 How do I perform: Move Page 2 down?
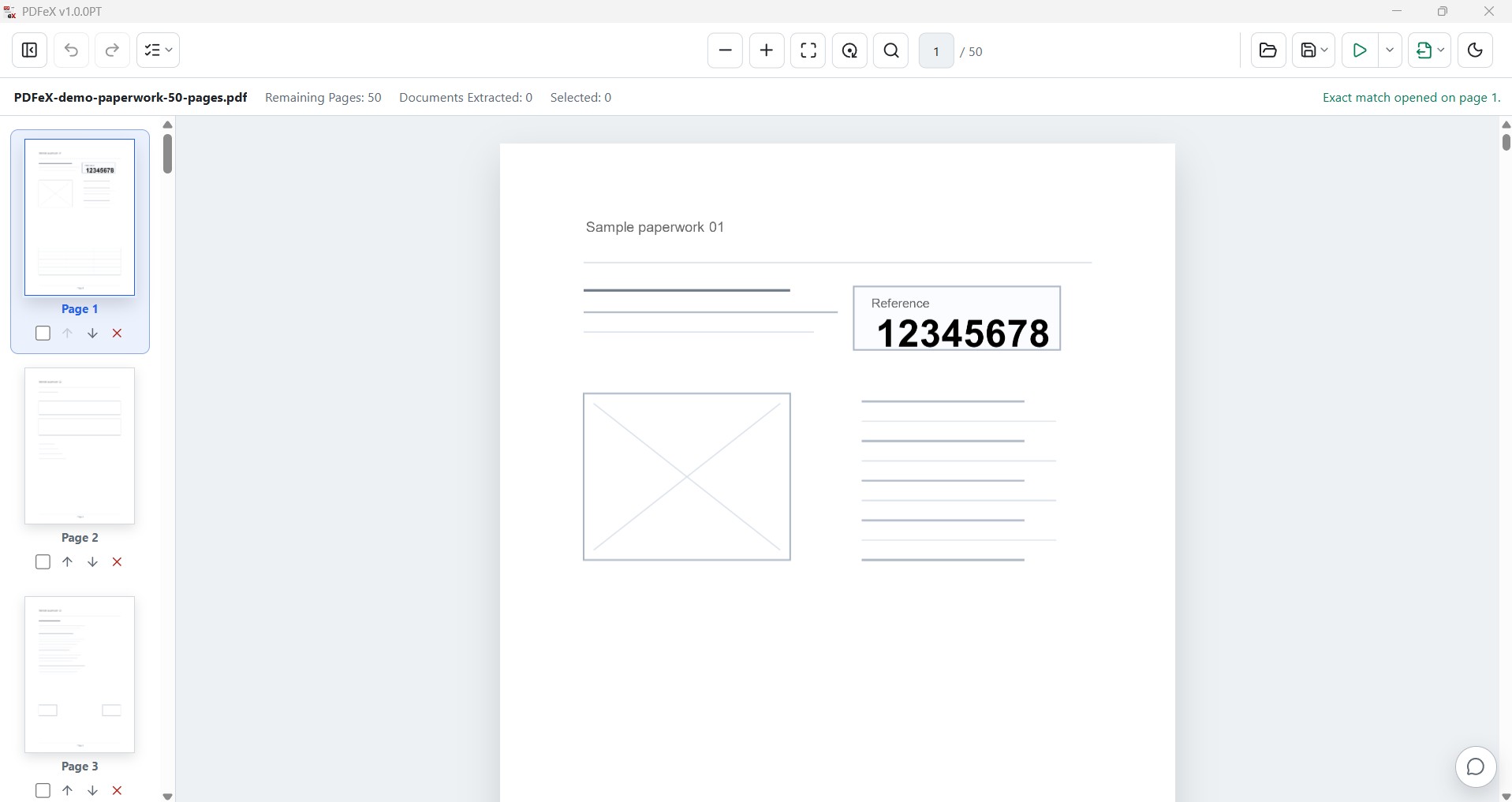[92, 562]
